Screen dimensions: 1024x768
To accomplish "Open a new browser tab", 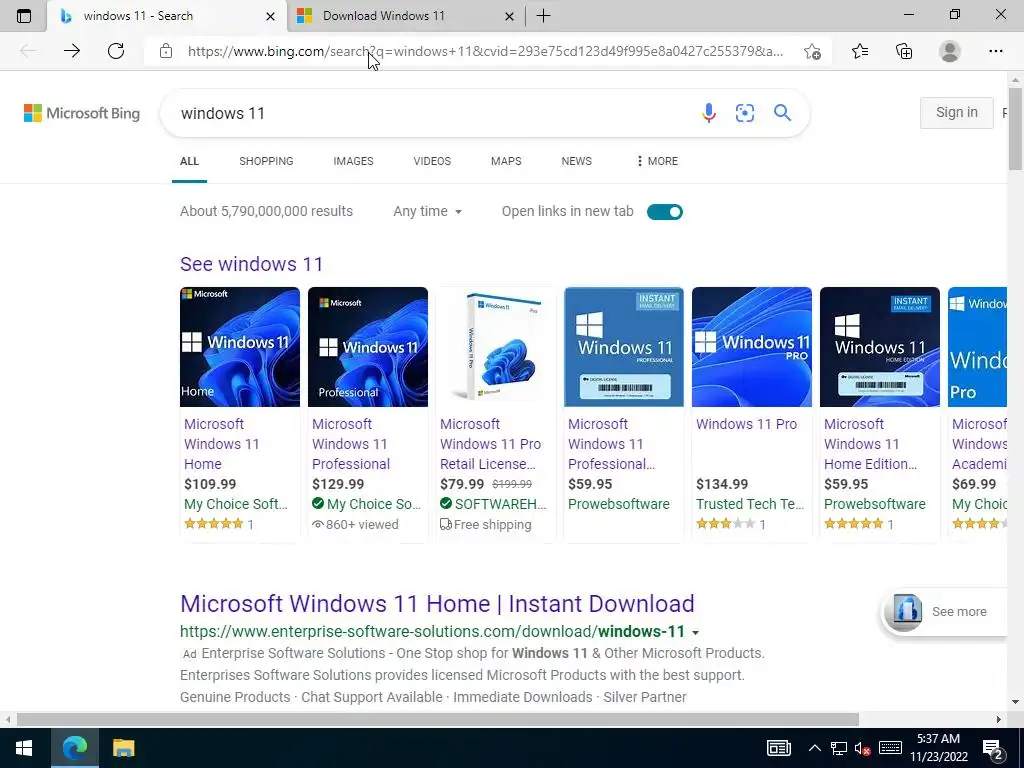I will point(543,16).
